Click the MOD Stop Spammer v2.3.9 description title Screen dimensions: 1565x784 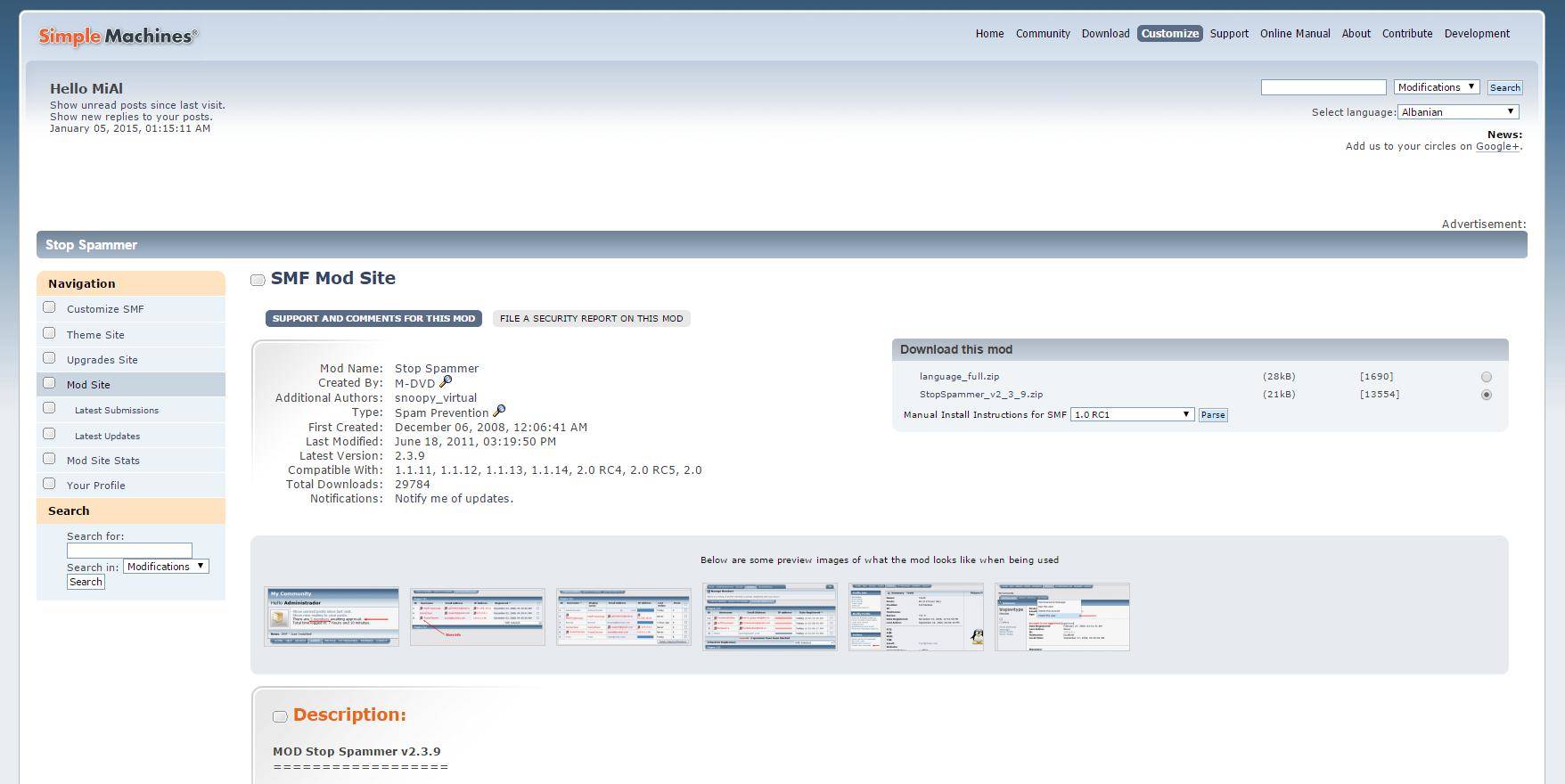tap(356, 751)
